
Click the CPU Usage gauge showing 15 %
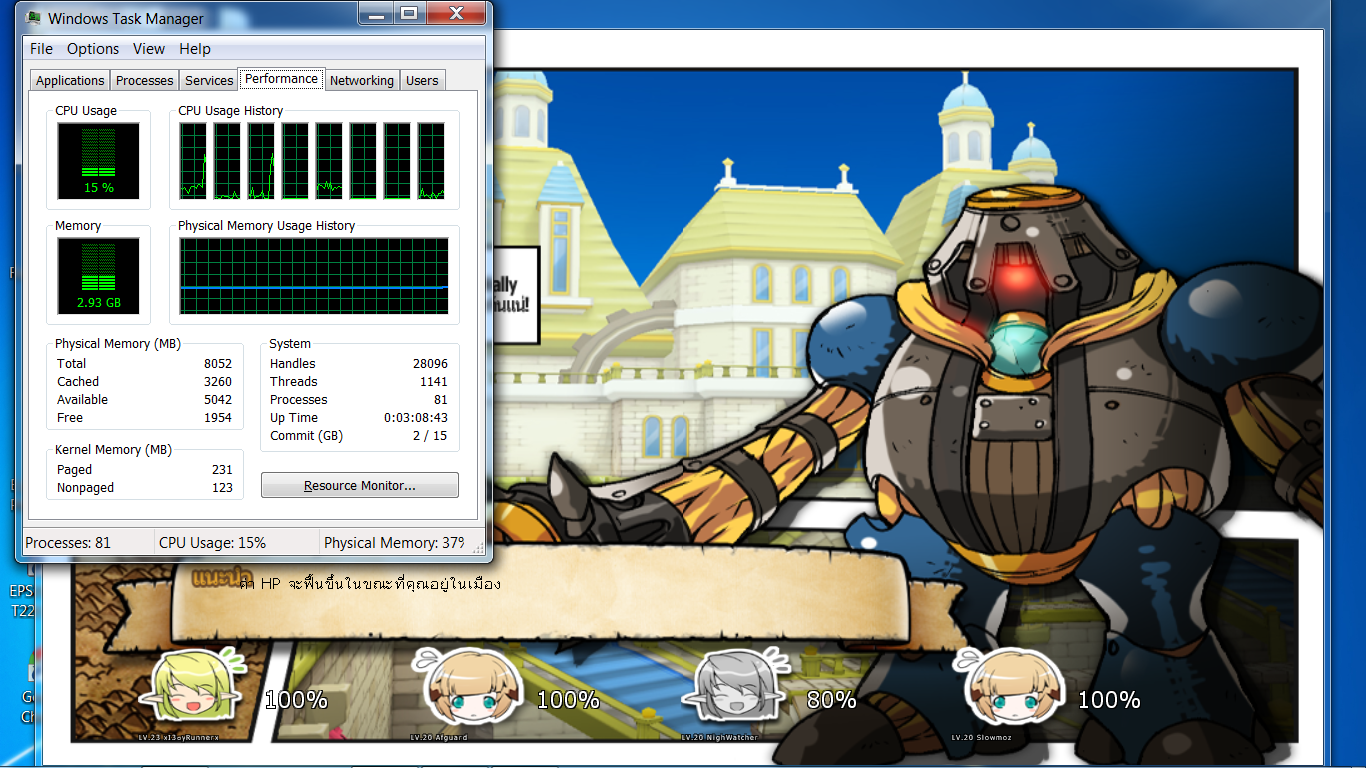click(x=98, y=160)
